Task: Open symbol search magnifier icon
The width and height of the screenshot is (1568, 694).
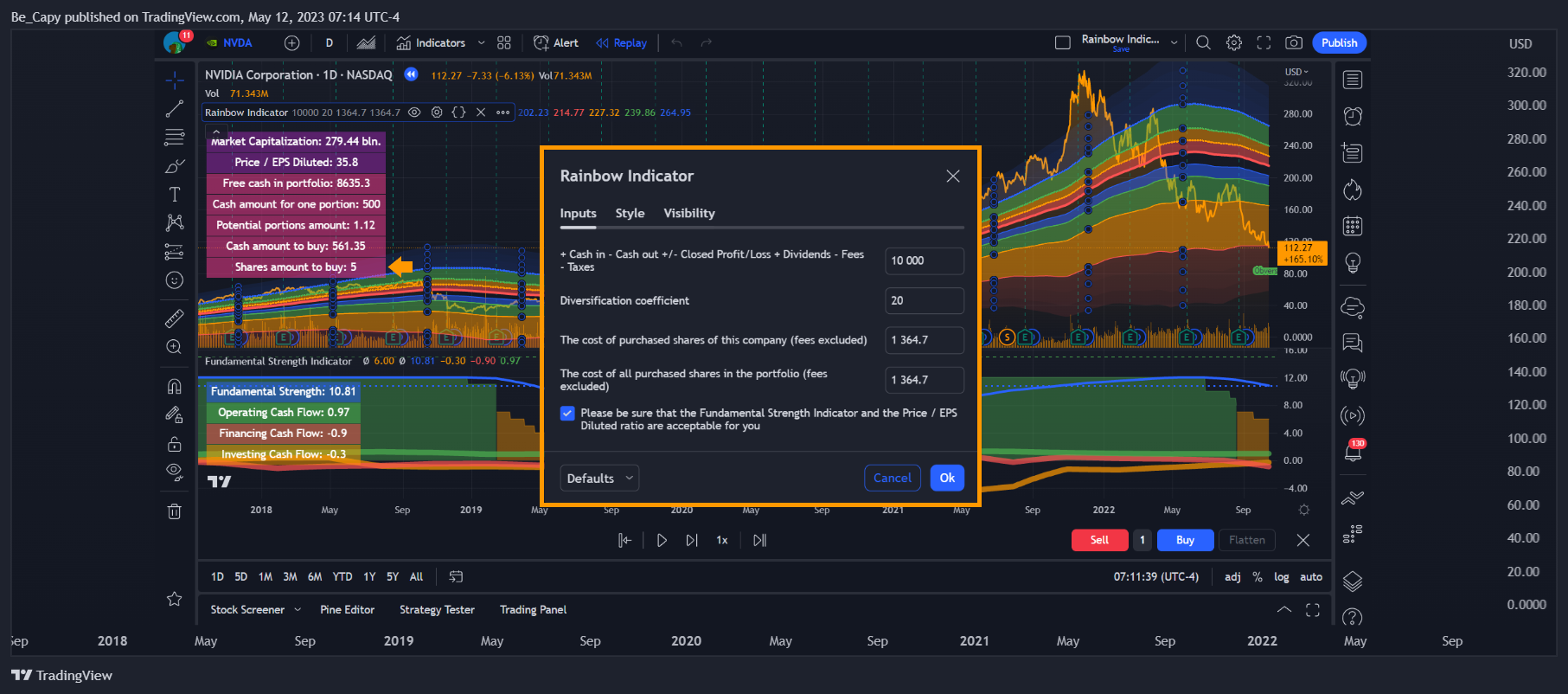Action: tap(1203, 43)
